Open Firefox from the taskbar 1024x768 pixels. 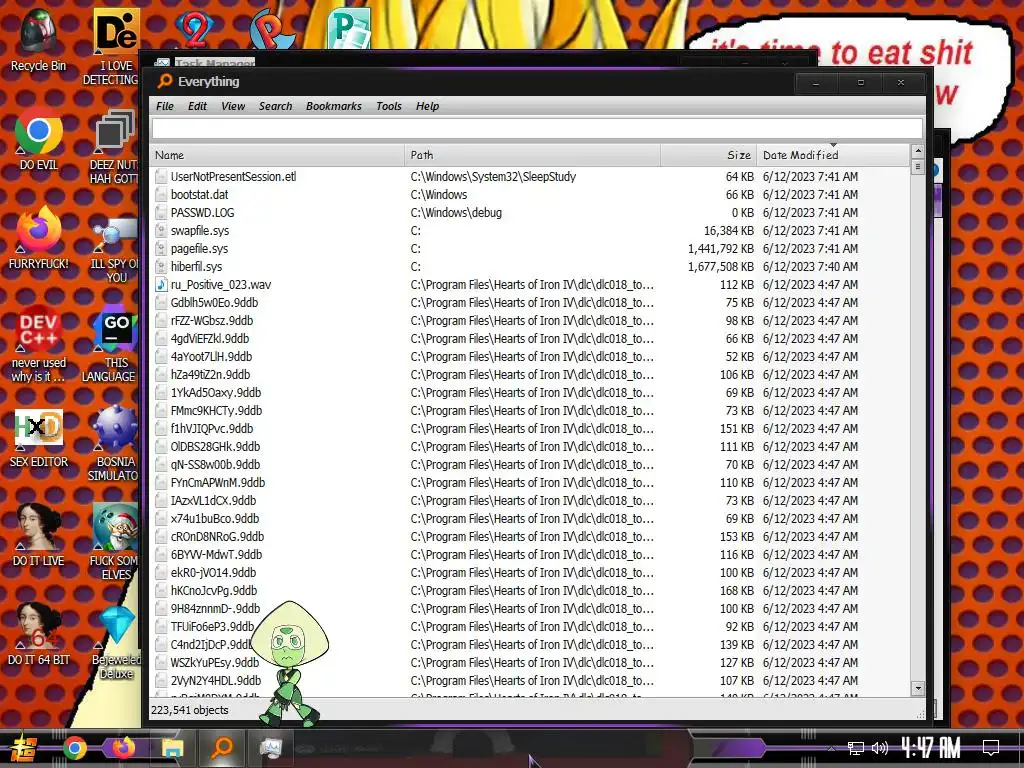click(x=123, y=748)
